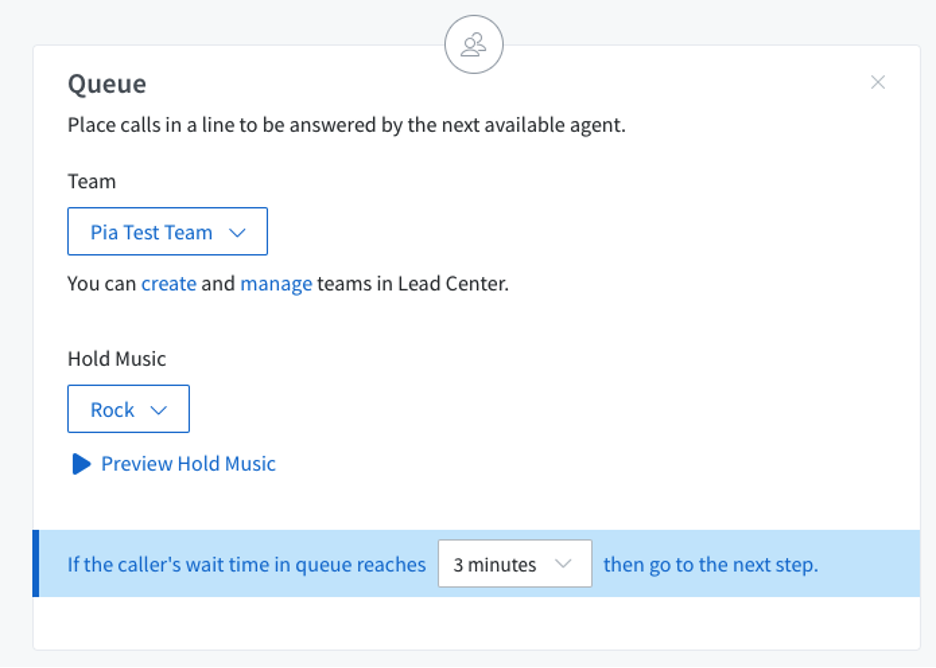Open the "manage" teams link
Screen dimensions: 936x668
pyautogui.click(x=276, y=283)
